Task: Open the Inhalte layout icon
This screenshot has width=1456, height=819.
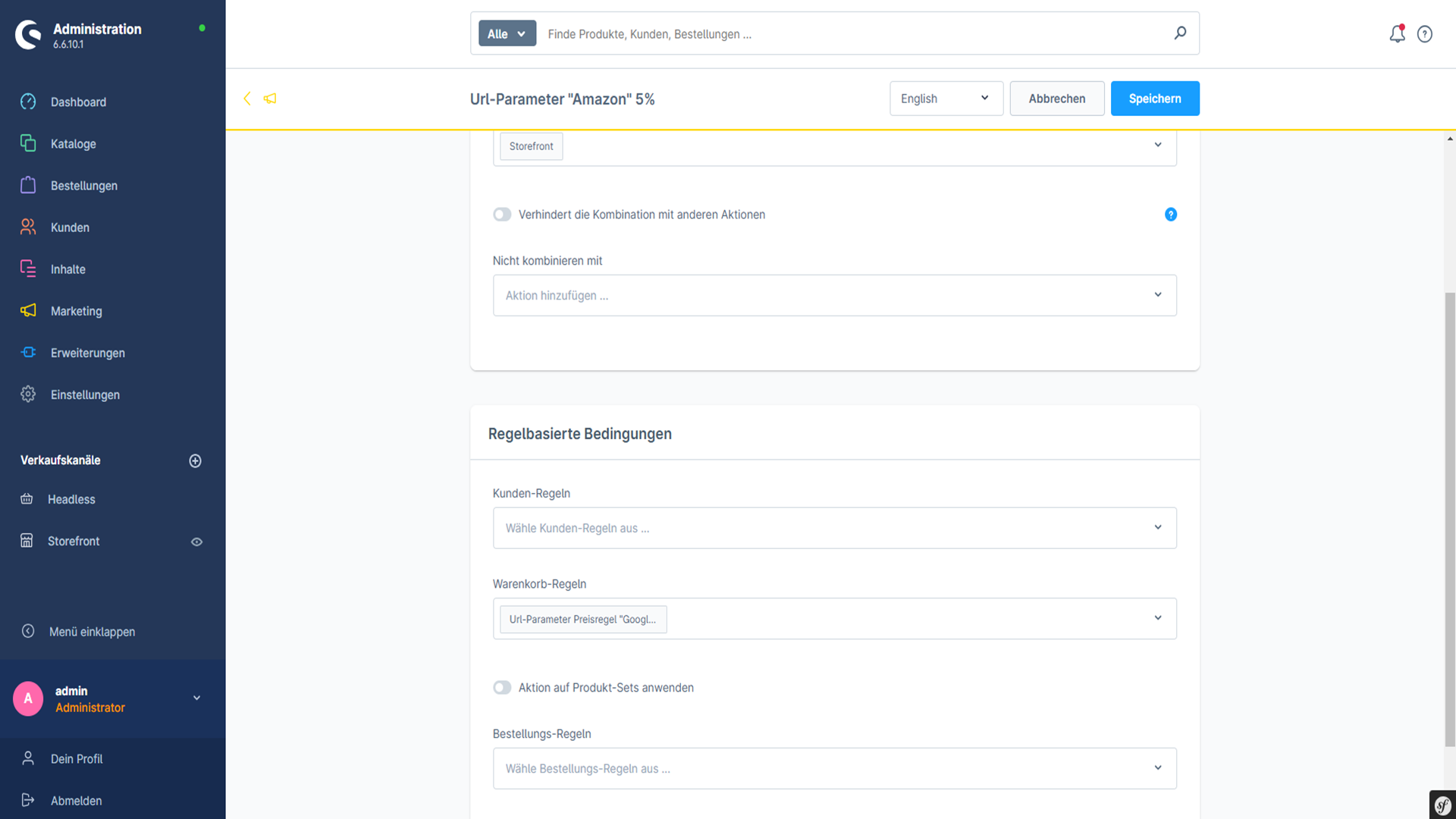Action: click(28, 268)
